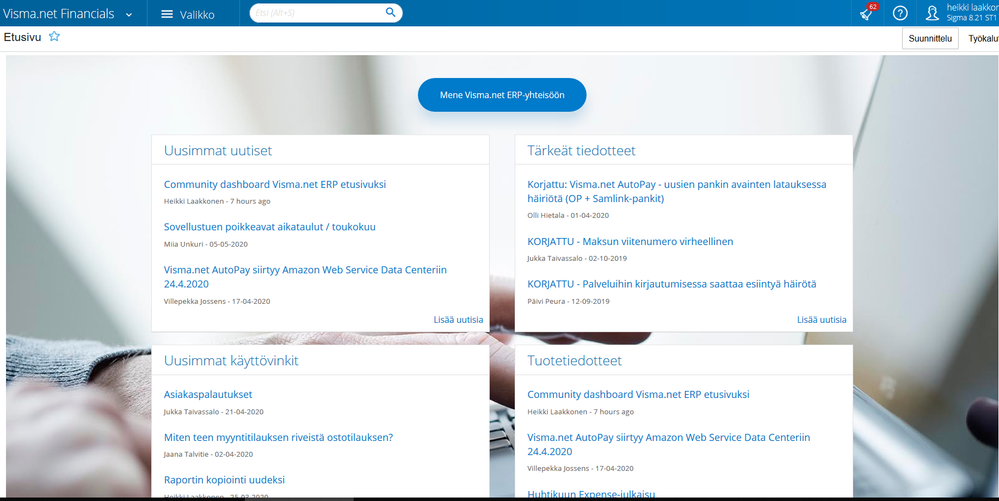This screenshot has height=501, width=999.
Task: Open Korjattu: Visma.net AutoPay notice
Action: tap(677, 191)
